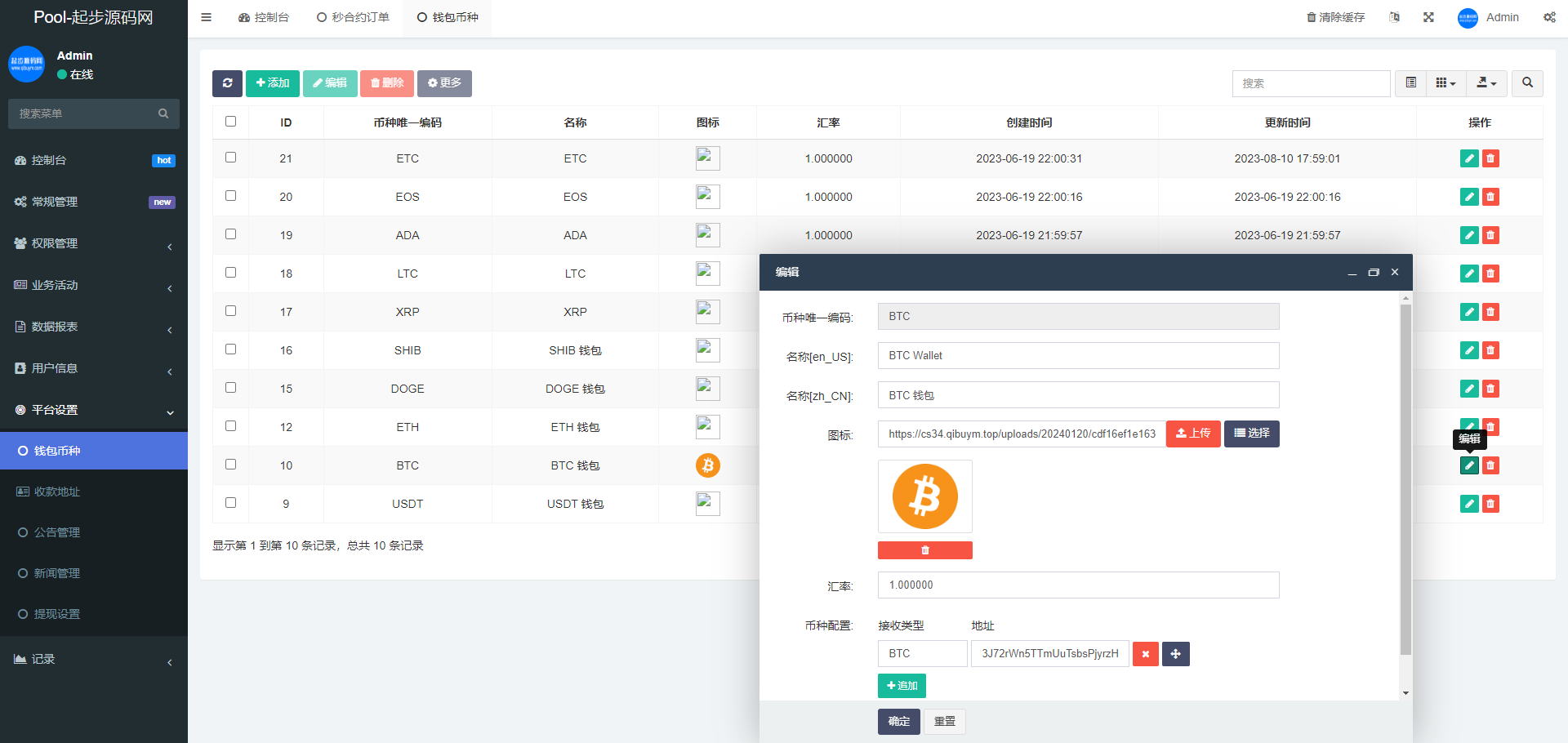Expand the 记录 sidebar menu

point(94,659)
